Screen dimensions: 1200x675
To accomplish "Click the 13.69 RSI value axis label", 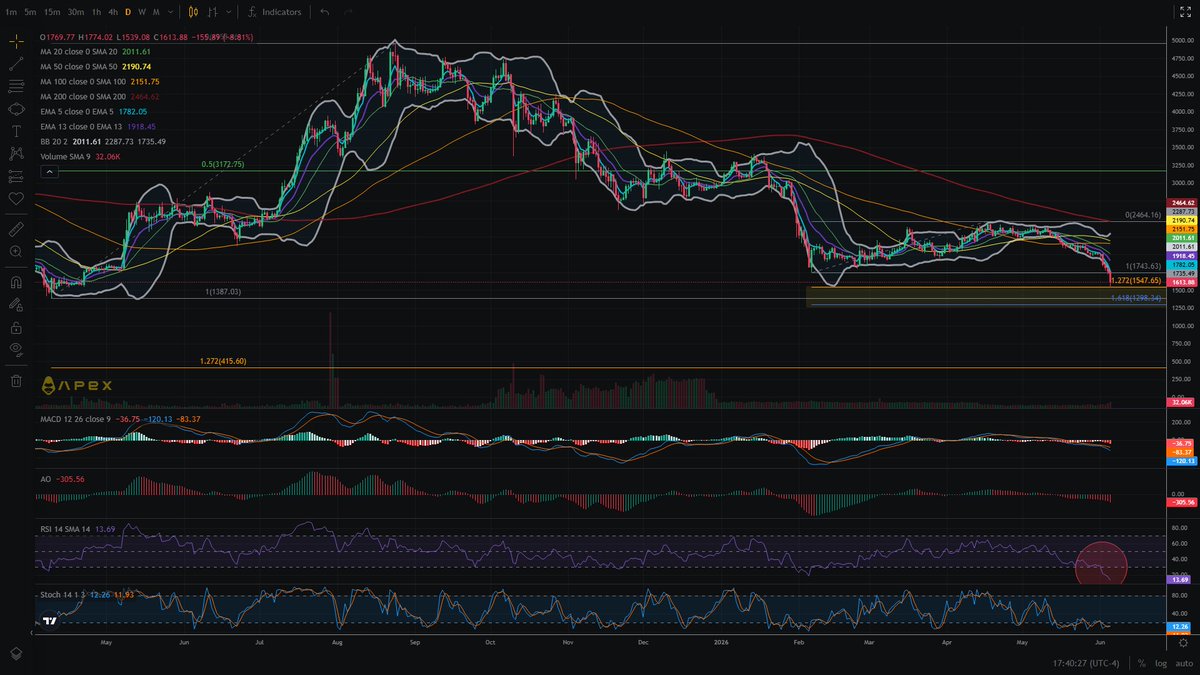I will 1181,579.
